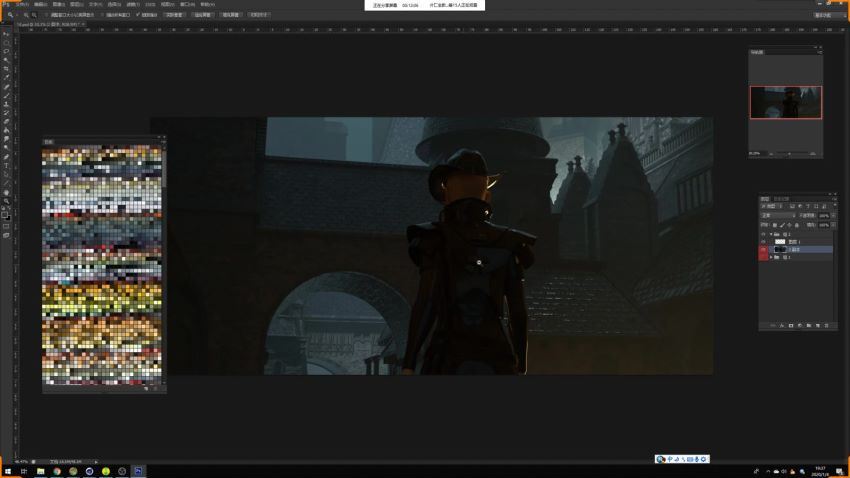Toggle visibility of the selected dark layer
Screen dimensions: 850x478
(763, 249)
